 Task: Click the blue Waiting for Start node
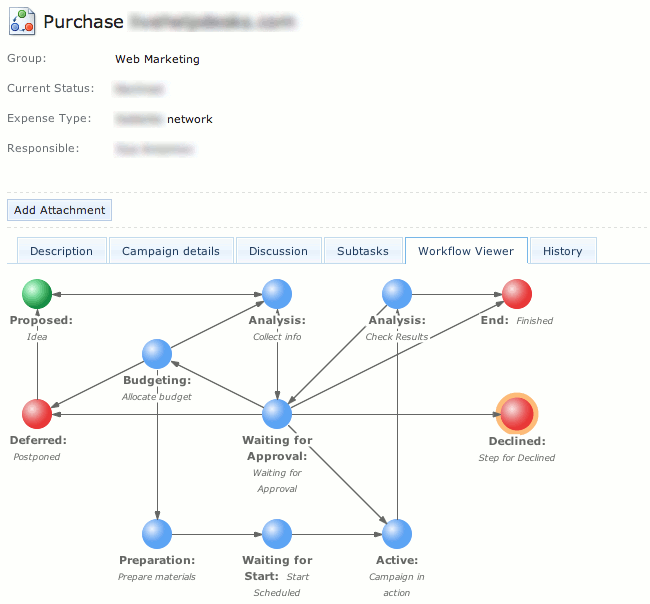277,534
